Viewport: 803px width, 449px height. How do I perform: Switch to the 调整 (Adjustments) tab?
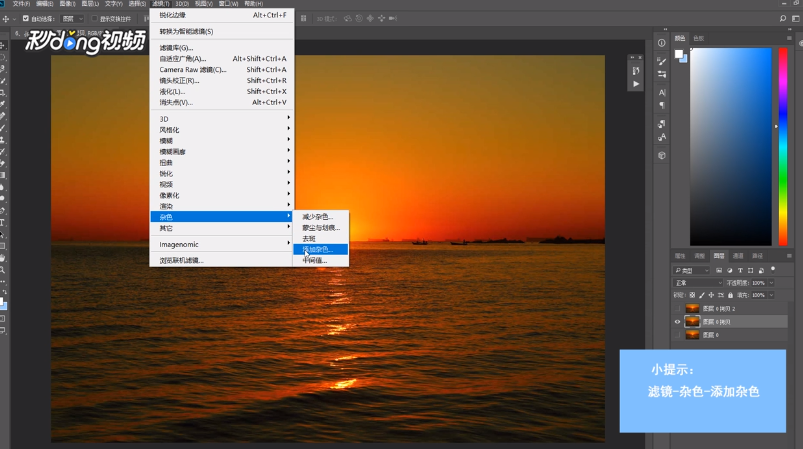[700, 256]
